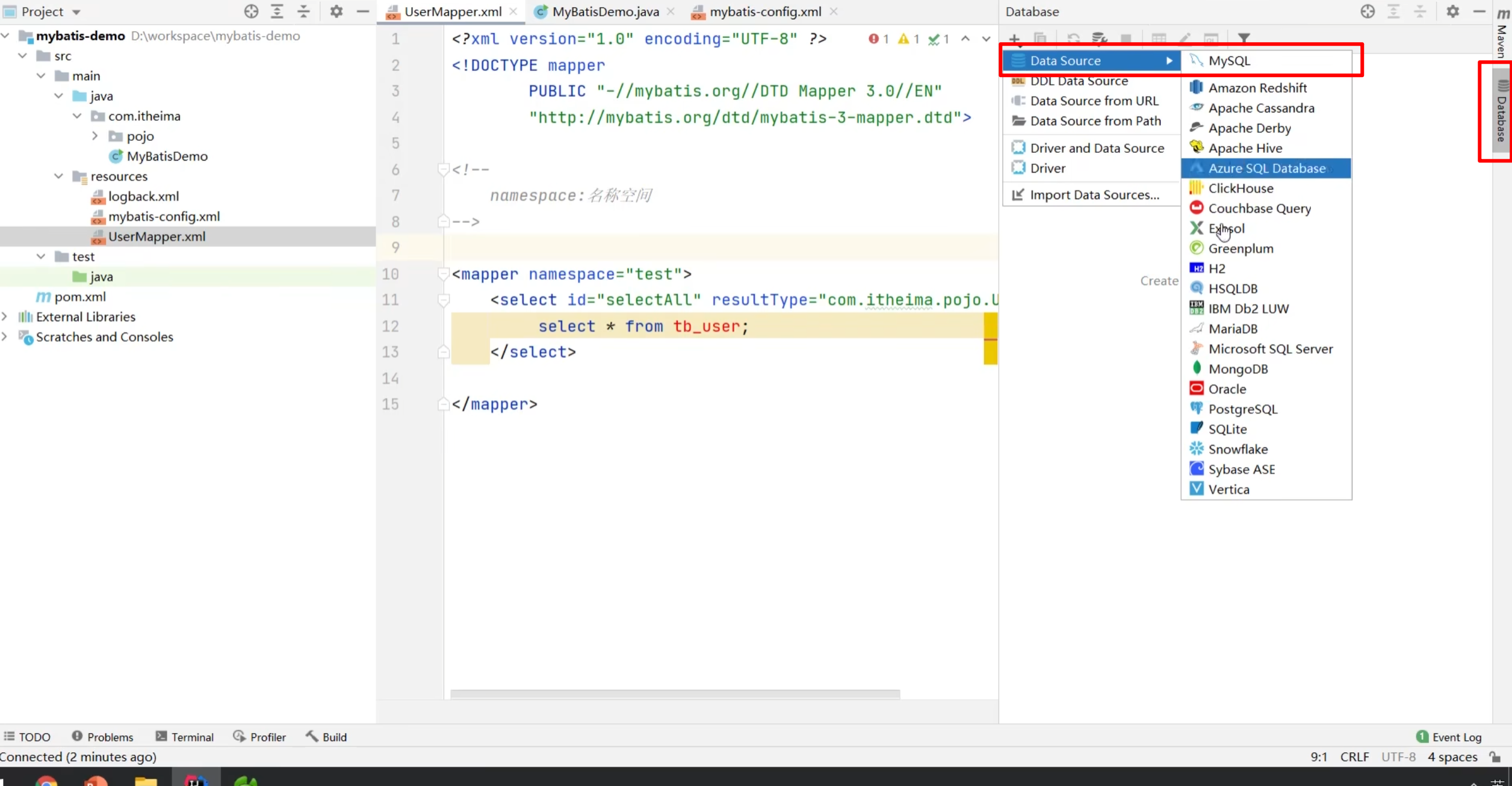Expand the pojo package
Viewport: 1512px width, 786px height.
click(95, 136)
